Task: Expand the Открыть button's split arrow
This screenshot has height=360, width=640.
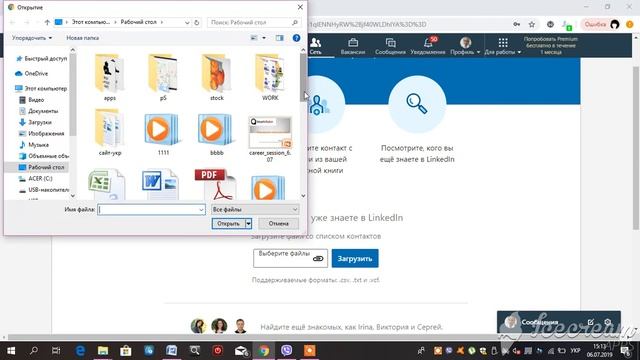Action: tap(248, 224)
